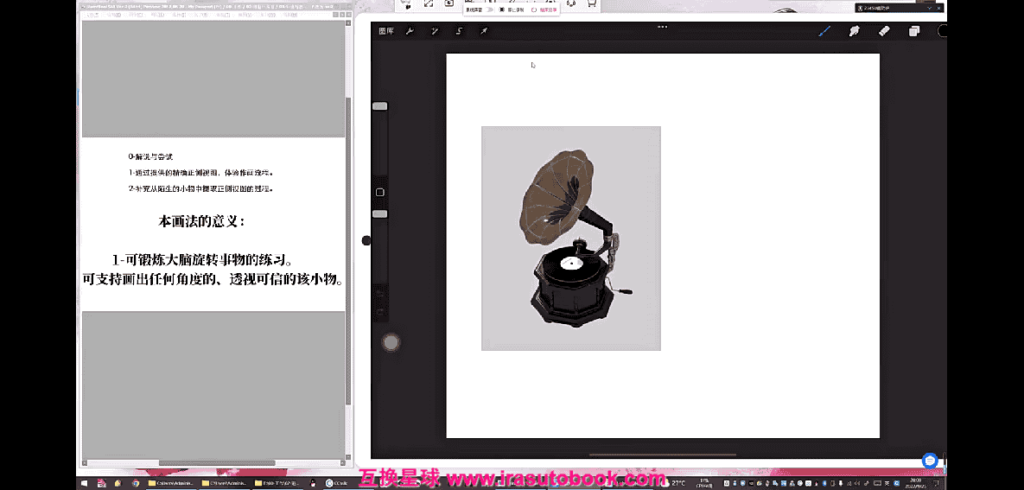1024x490 pixels.
Task: Click the blue chat bubble icon at bottom right
Action: [930, 460]
